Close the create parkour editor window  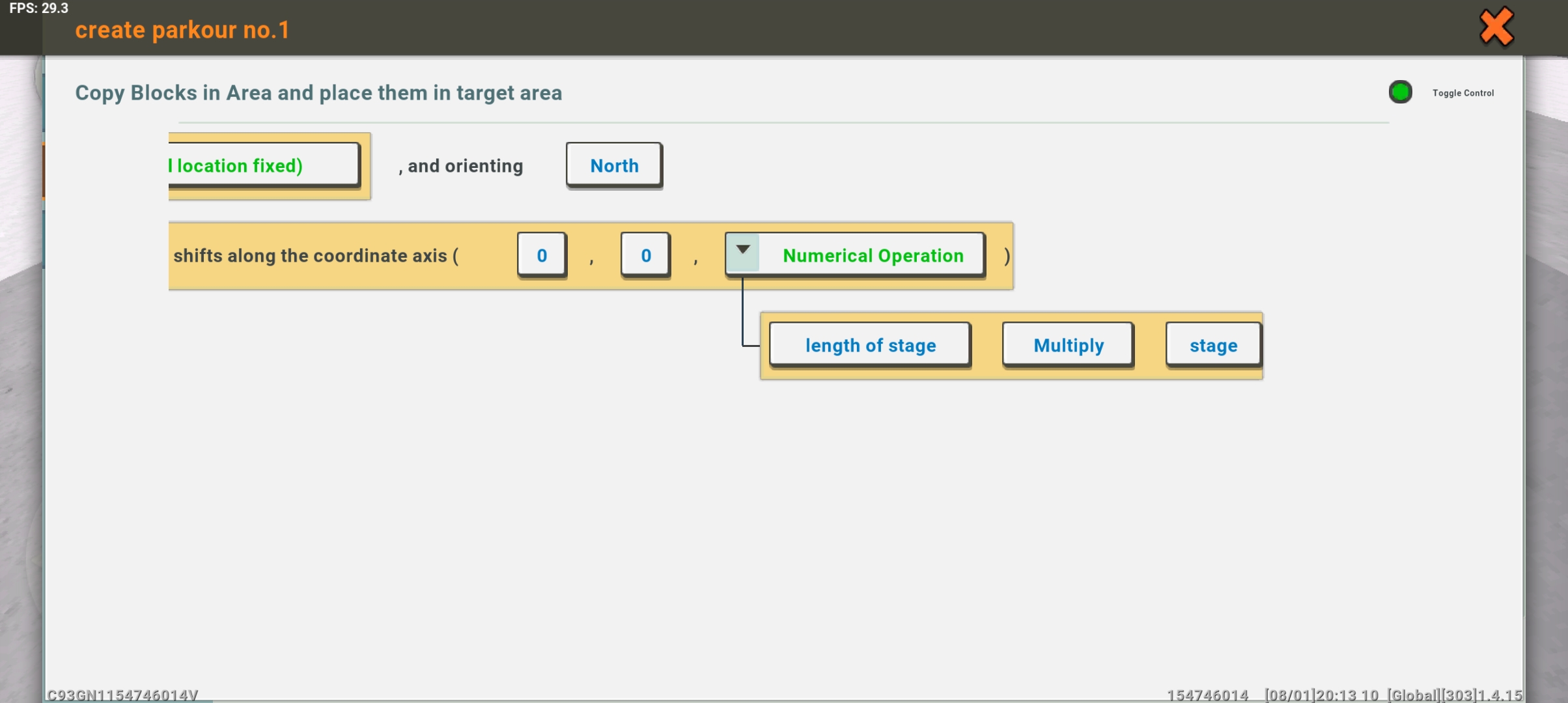(x=1496, y=27)
